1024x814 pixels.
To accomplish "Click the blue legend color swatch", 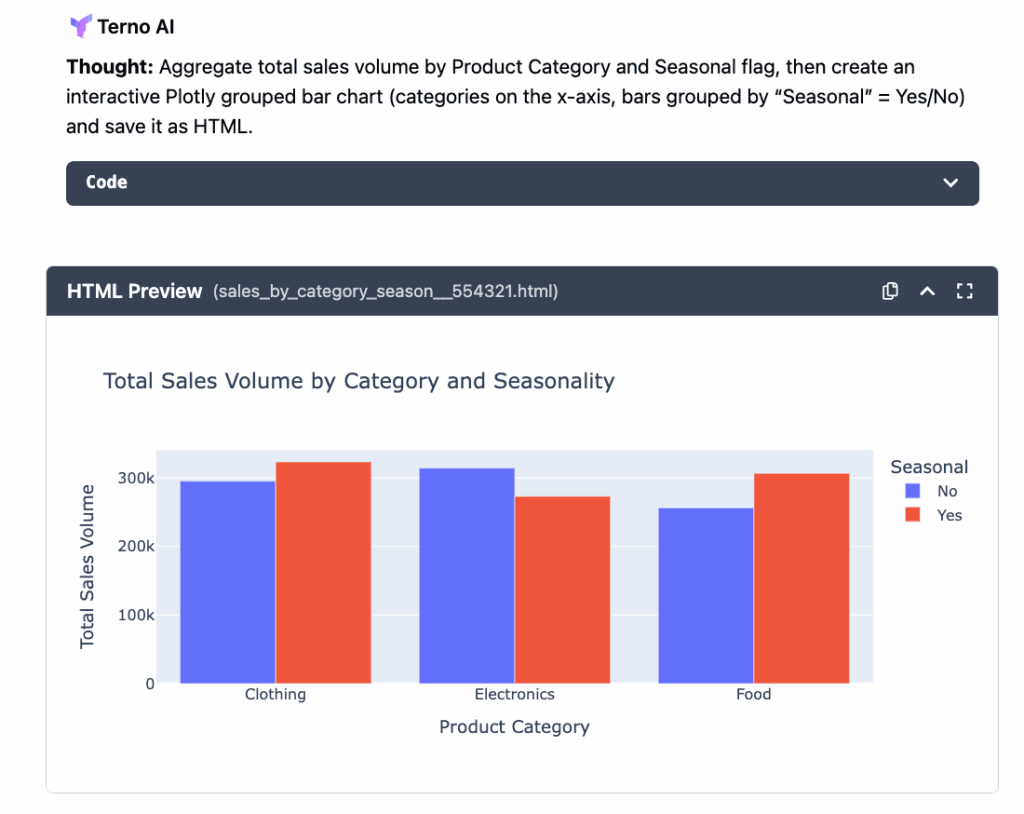I will tap(912, 491).
